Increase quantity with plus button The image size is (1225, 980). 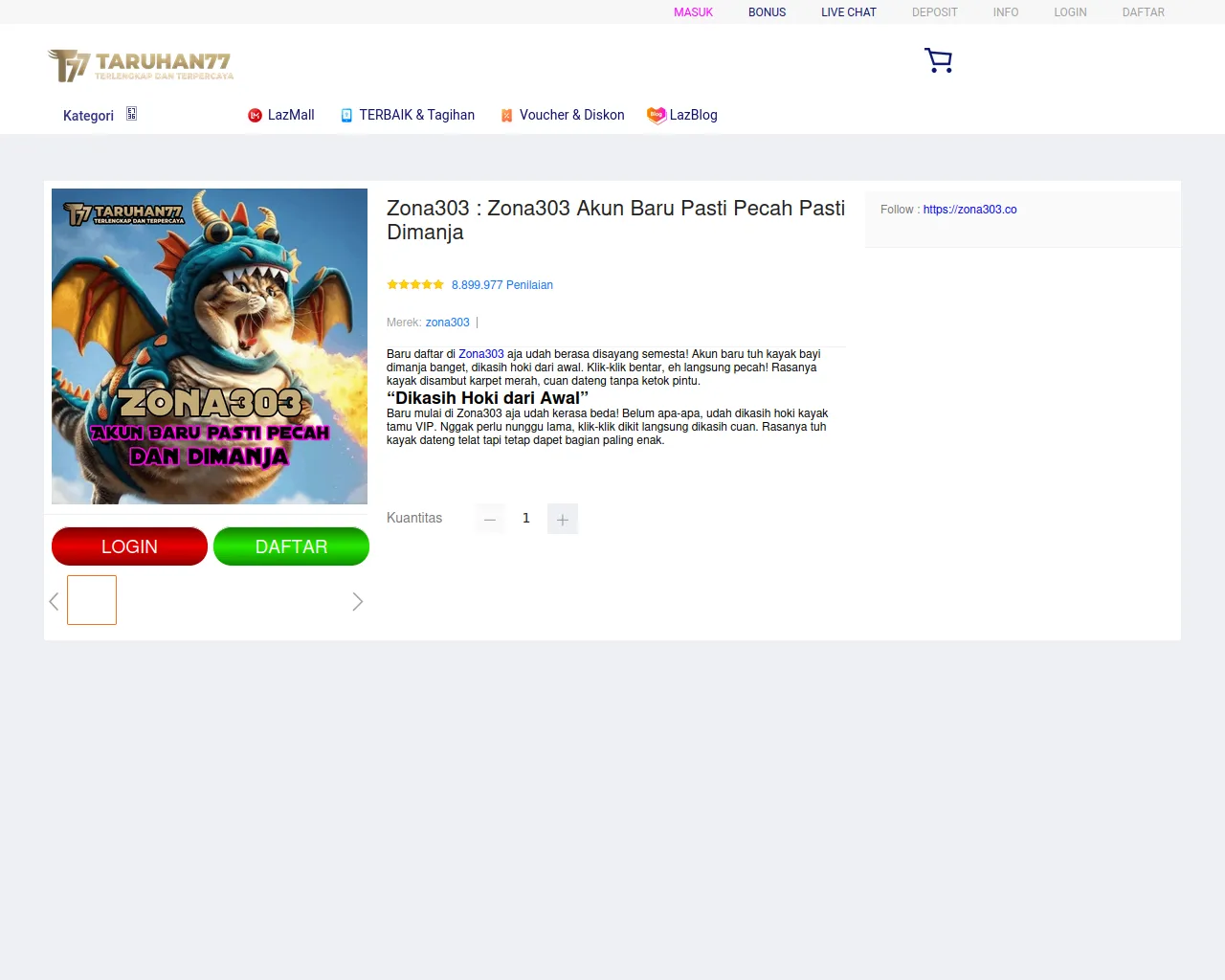(563, 519)
